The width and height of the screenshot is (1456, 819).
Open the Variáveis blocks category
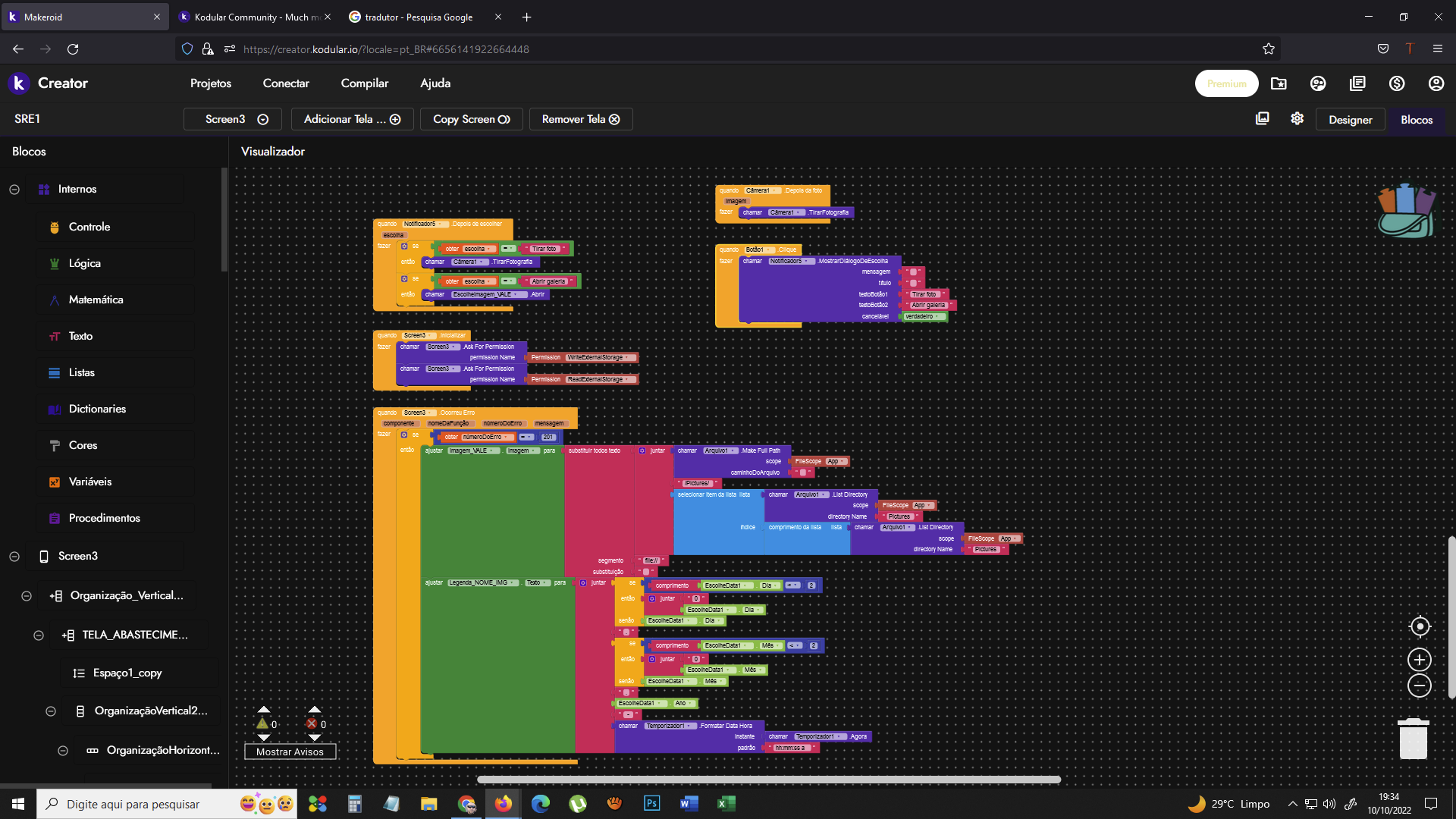(89, 482)
